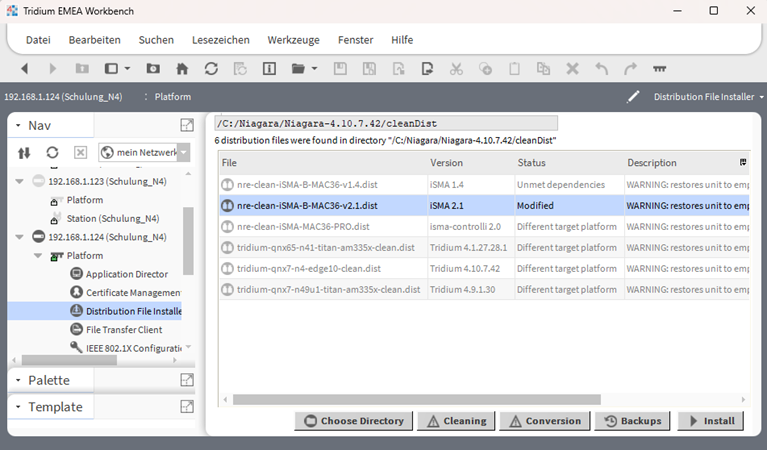The height and width of the screenshot is (450, 767).
Task: Open the Distribution File Installer view dropdown
Action: click(709, 97)
